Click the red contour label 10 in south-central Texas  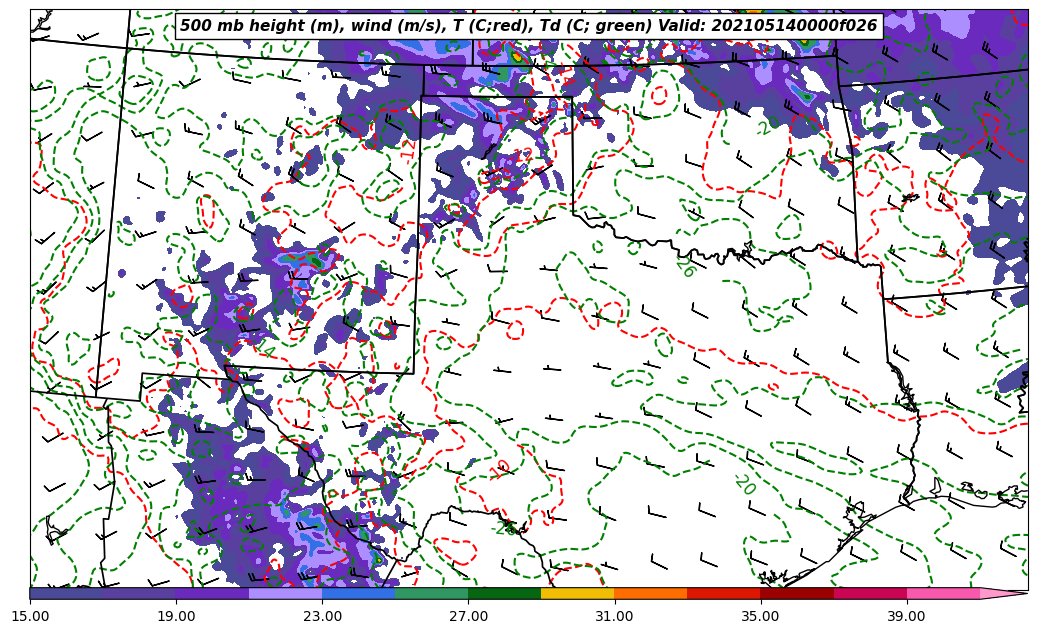click(501, 470)
